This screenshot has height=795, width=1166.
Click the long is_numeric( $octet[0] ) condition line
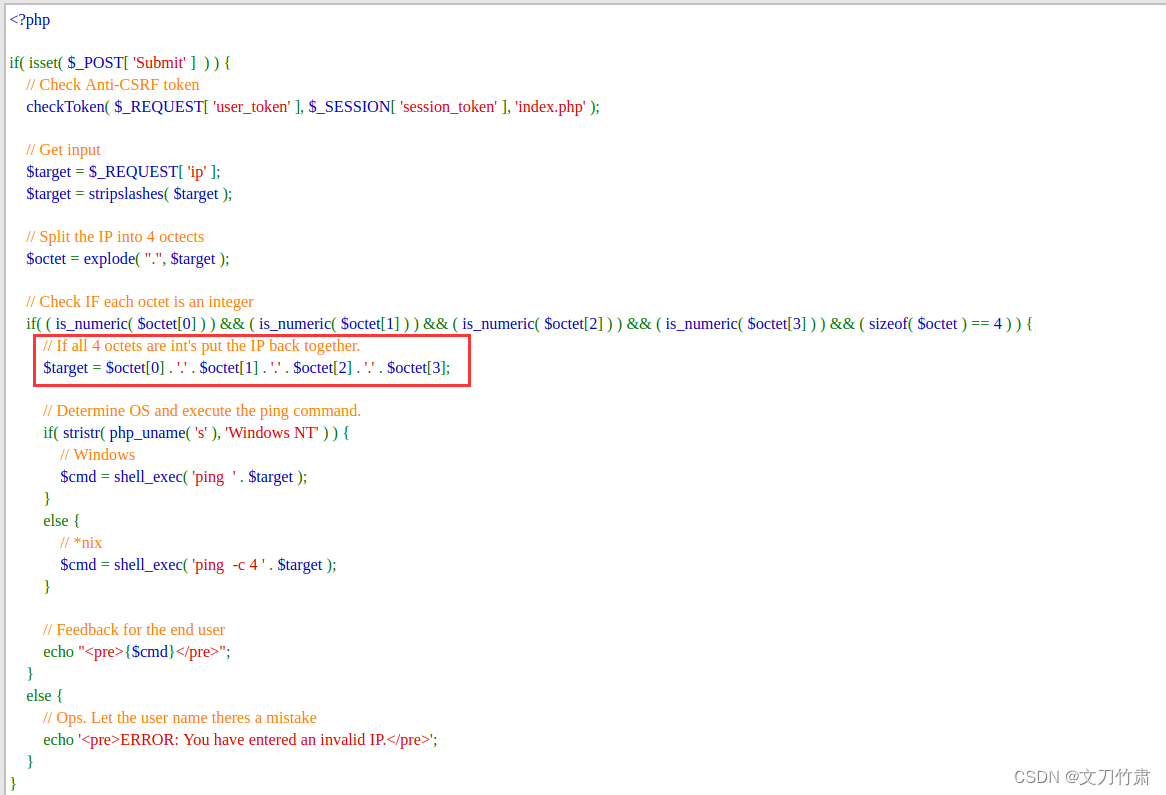point(529,324)
